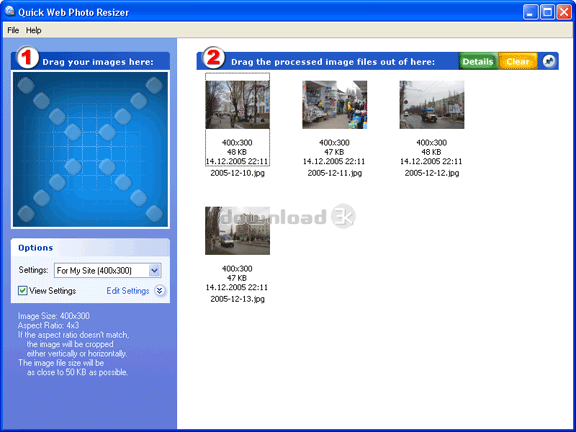Uncheck the View Settings checkbox

coord(23,291)
